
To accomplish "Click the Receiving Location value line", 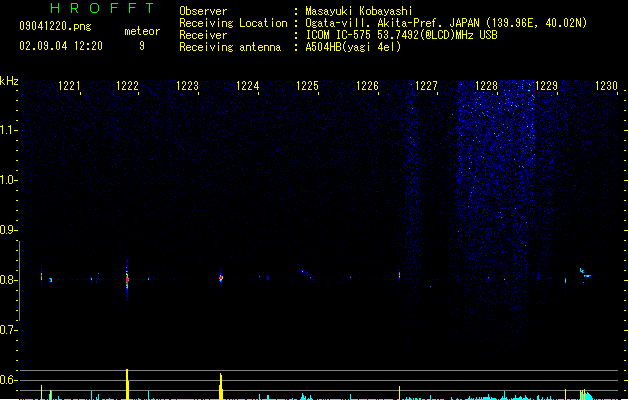I will (x=446, y=23).
